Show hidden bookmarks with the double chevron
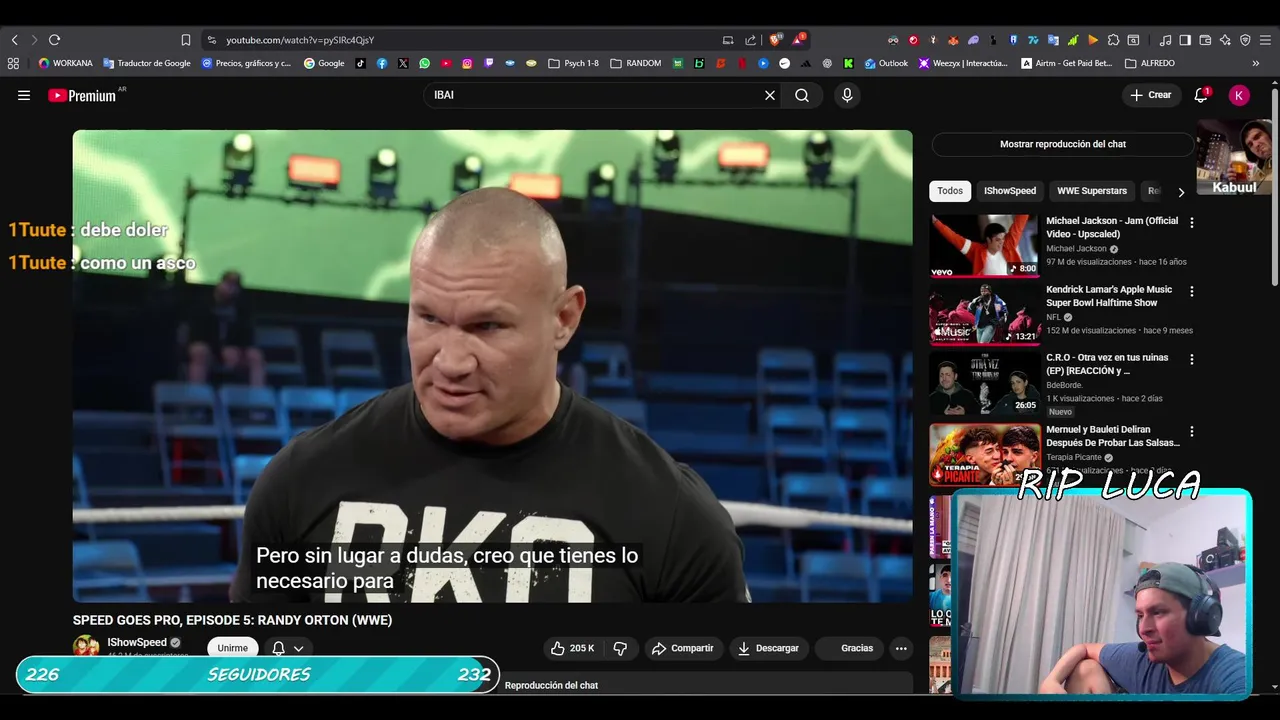The height and width of the screenshot is (720, 1280). coord(1256,63)
